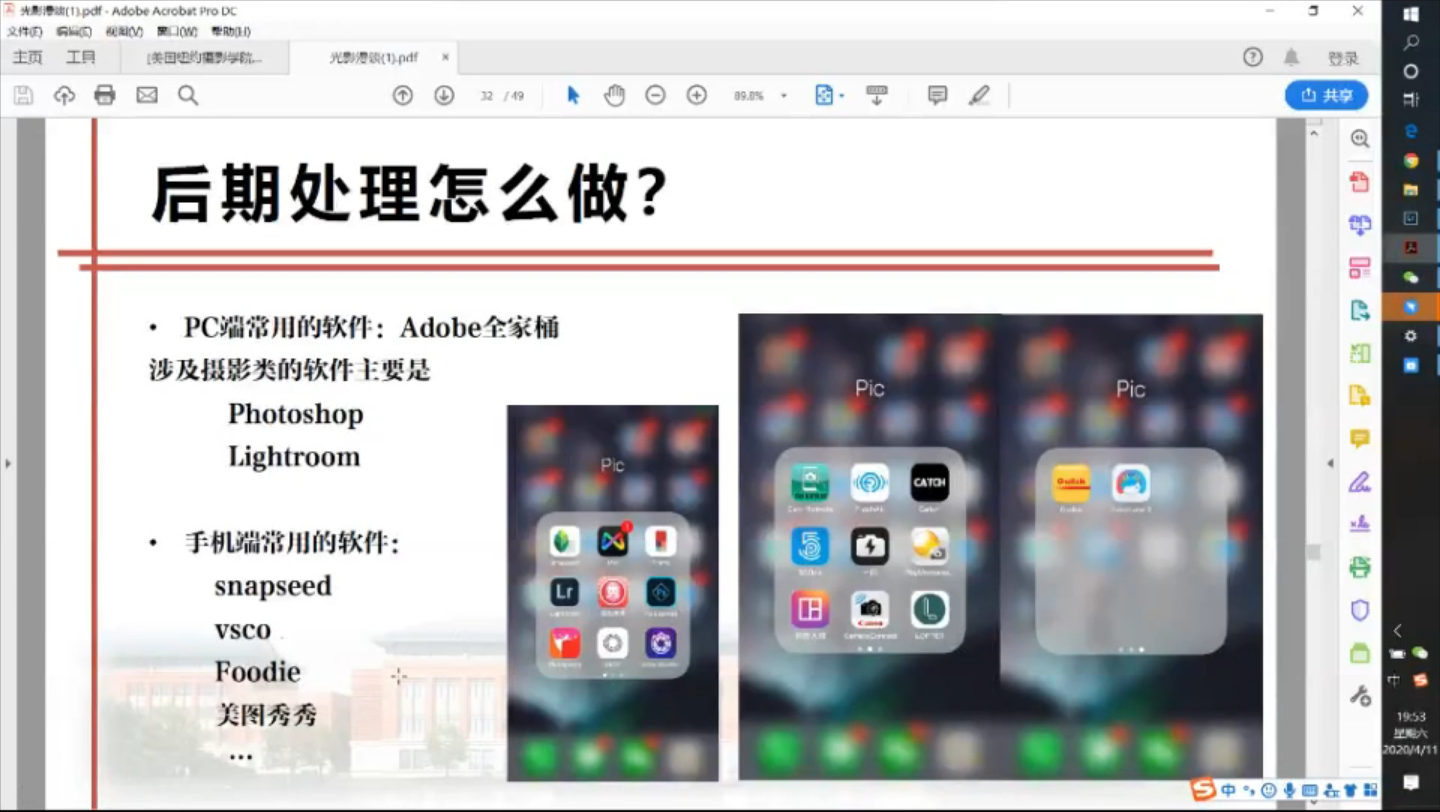Viewport: 1440px width, 812px height.
Task: Open the notifications bell
Action: [x=1292, y=57]
